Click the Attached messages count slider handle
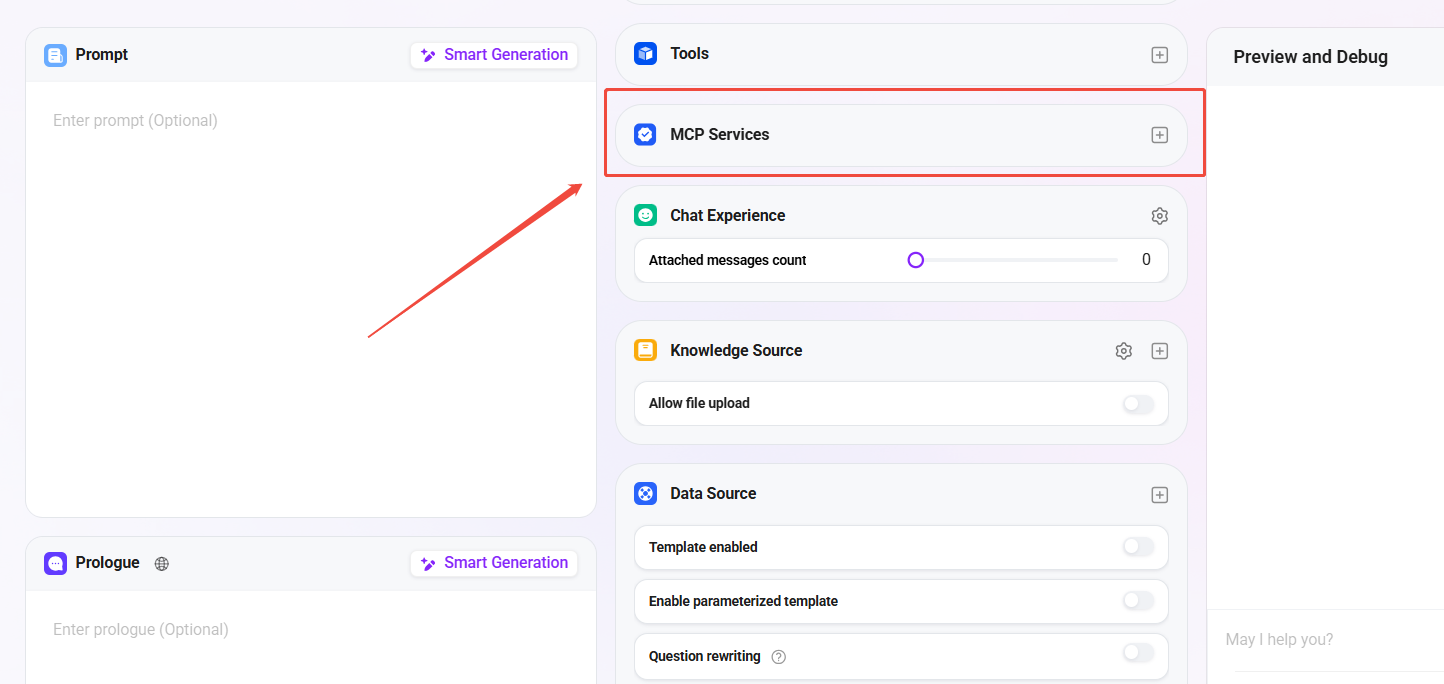This screenshot has height=684, width=1444. click(x=915, y=260)
